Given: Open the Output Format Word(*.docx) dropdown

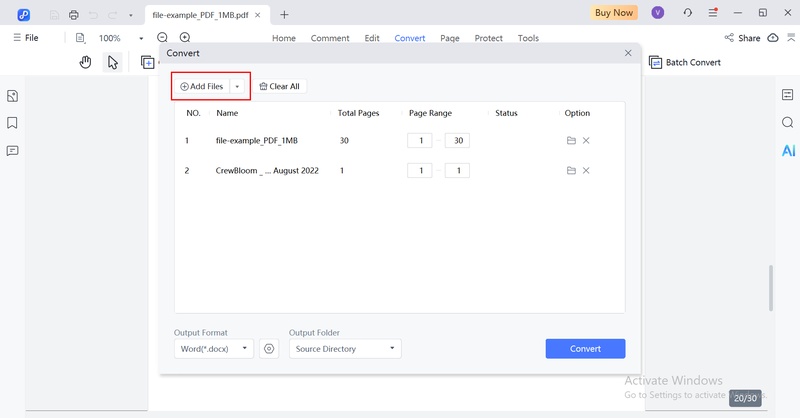Looking at the screenshot, I should pos(214,349).
